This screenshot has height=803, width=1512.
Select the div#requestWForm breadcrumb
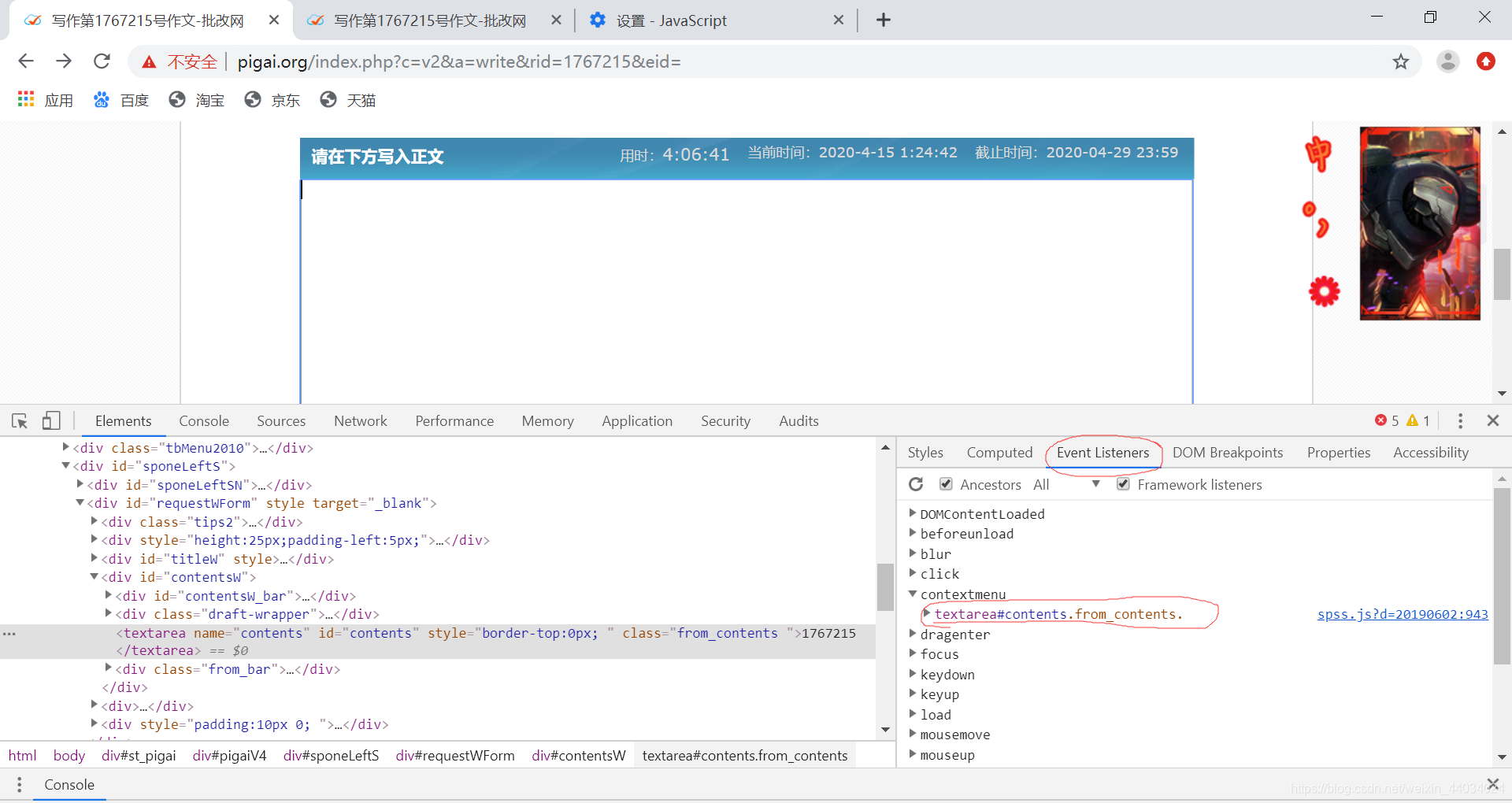[x=455, y=756]
